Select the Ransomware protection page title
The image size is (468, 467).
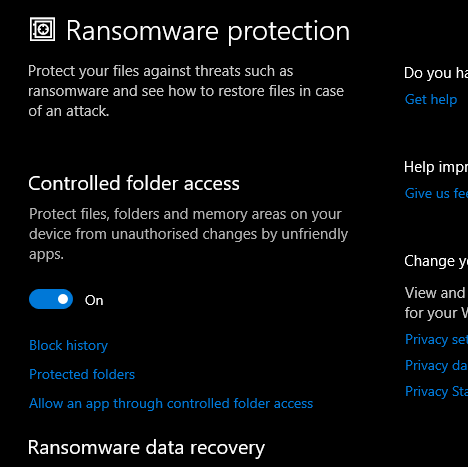coord(208,31)
